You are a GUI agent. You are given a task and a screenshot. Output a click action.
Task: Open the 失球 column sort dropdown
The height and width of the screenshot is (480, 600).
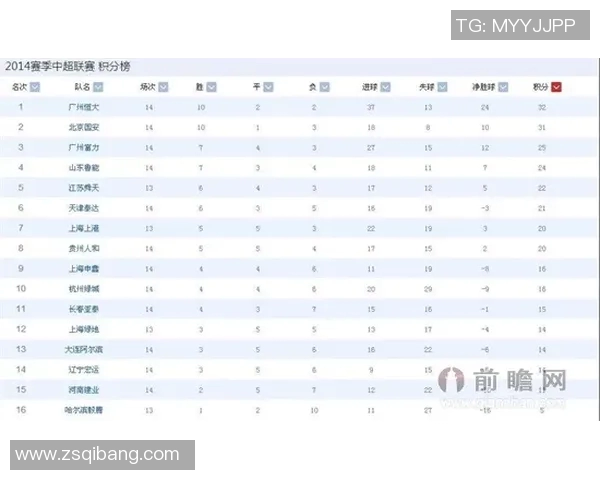pos(442,87)
